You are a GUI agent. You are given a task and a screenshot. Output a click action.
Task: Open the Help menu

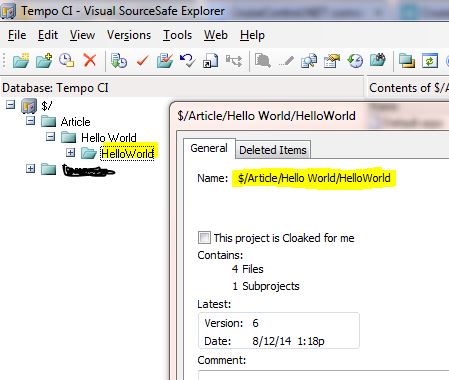(x=252, y=35)
